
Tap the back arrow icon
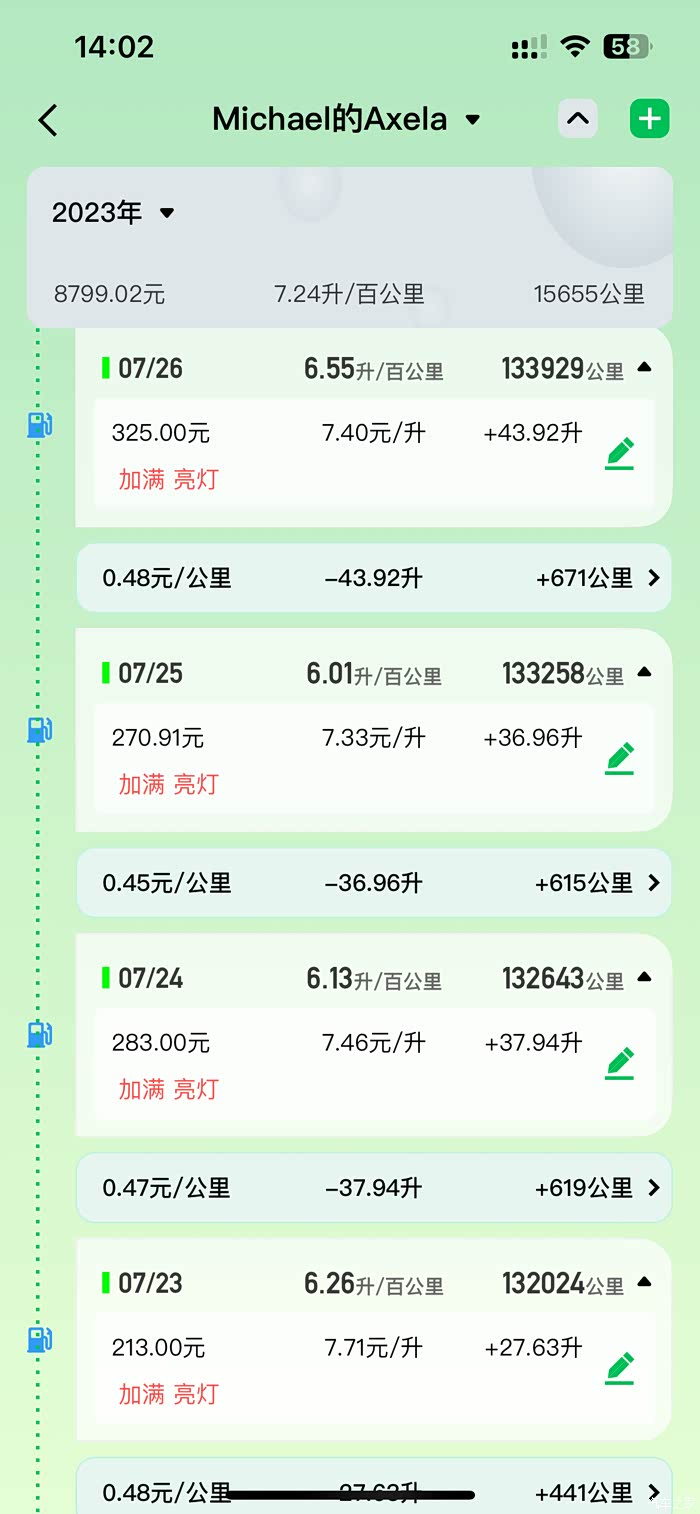(48, 120)
